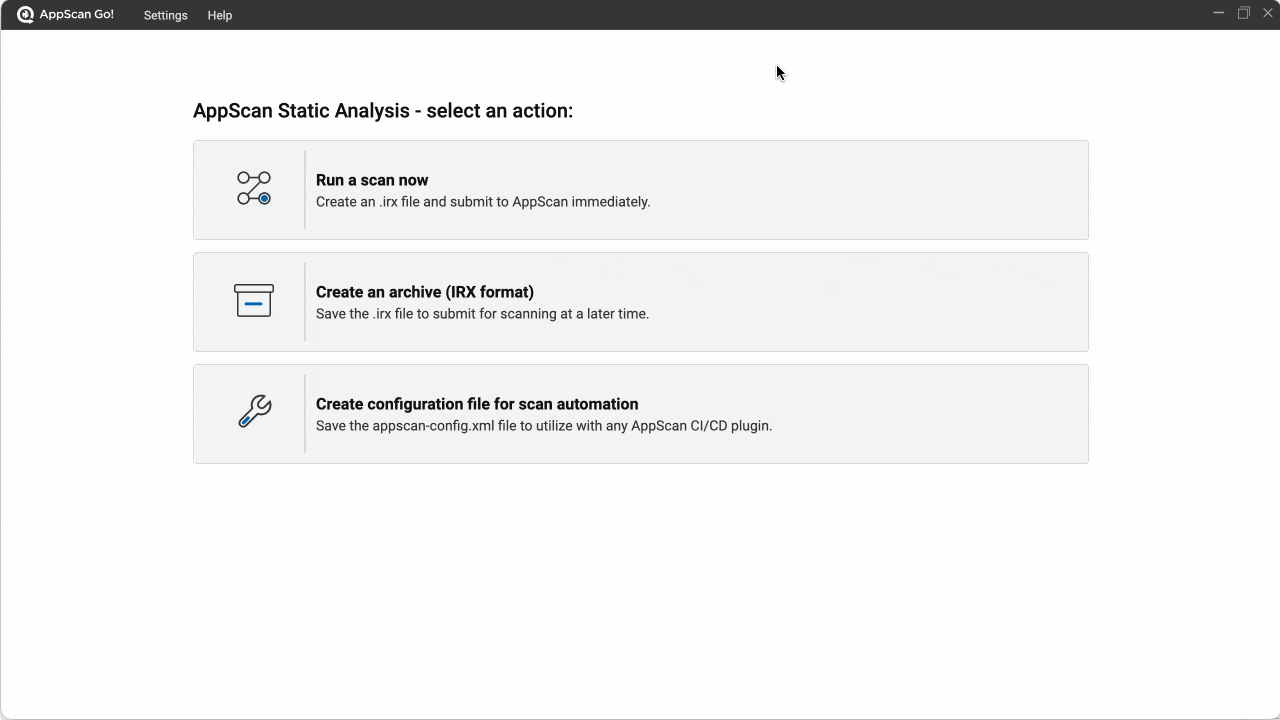The height and width of the screenshot is (720, 1280).
Task: Click 'Save the .irx file to submit' description
Action: pyautogui.click(x=482, y=314)
